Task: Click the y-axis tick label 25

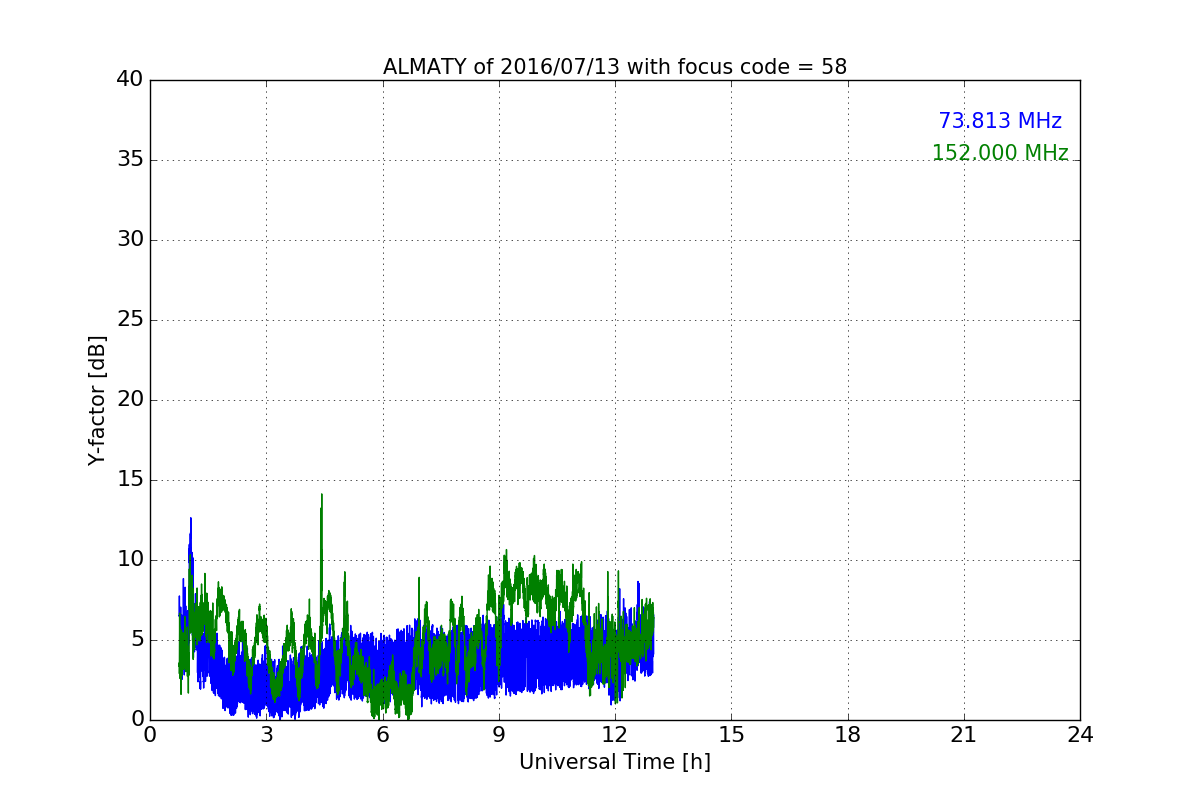Action: point(130,320)
